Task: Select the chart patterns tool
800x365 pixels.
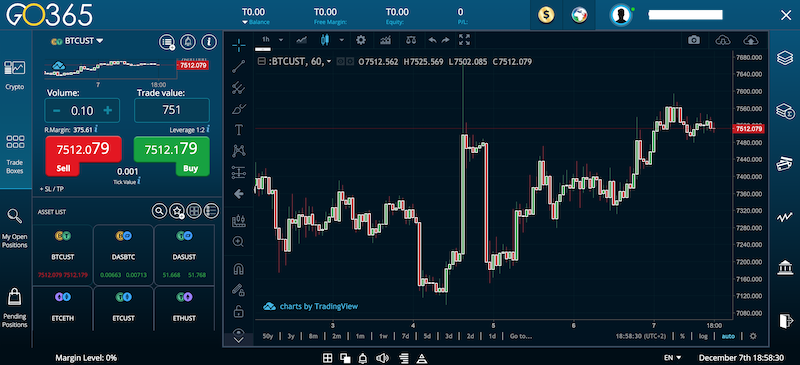Action: coord(238,151)
